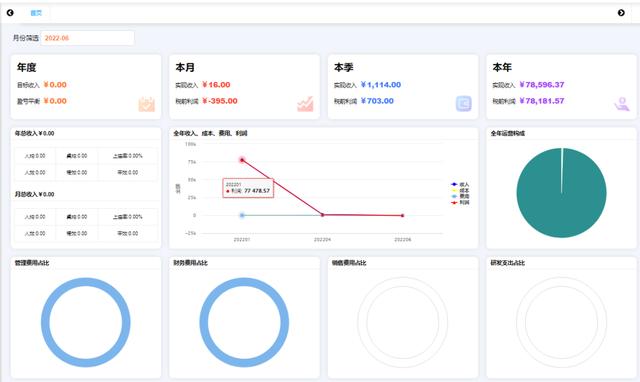Click the blue square icon in 本季 card
The width and height of the screenshot is (640, 382).
(x=463, y=104)
